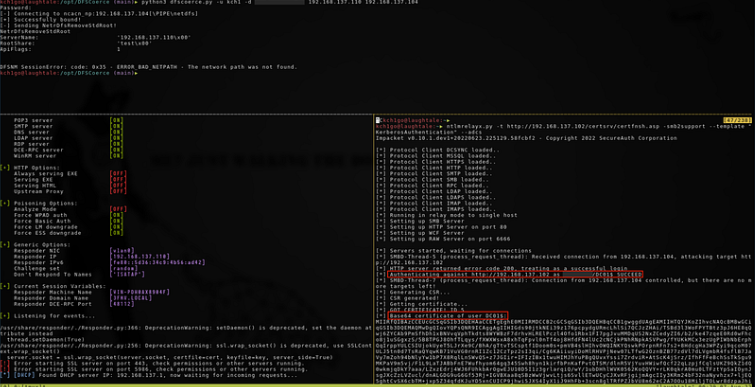Click the ON status beside Force LM downgrade
This screenshot has height=387, width=755.
pos(117,227)
